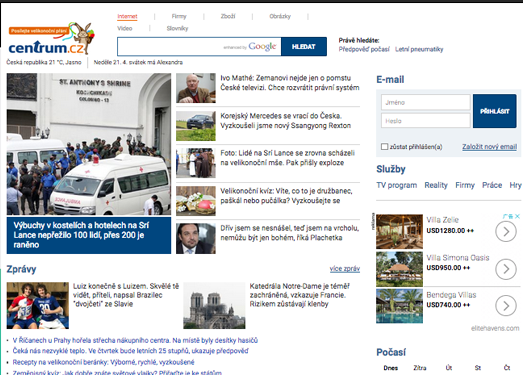Open headline 'Výbuchy v kostelích a hotelech'
The image size is (523, 375).
pos(81,235)
